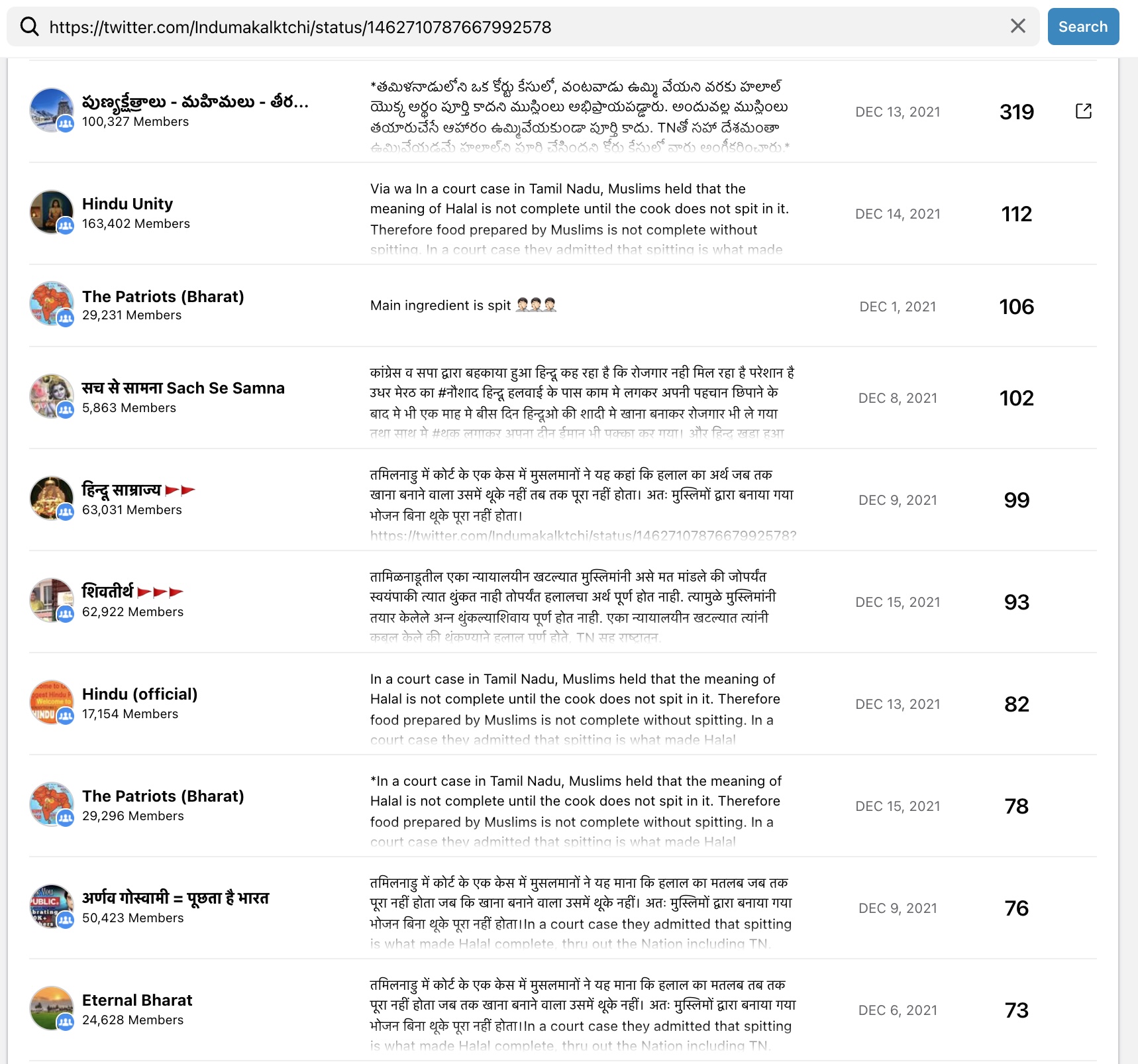Click the blue Search button
The height and width of the screenshot is (1064, 1138).
pos(1083,27)
